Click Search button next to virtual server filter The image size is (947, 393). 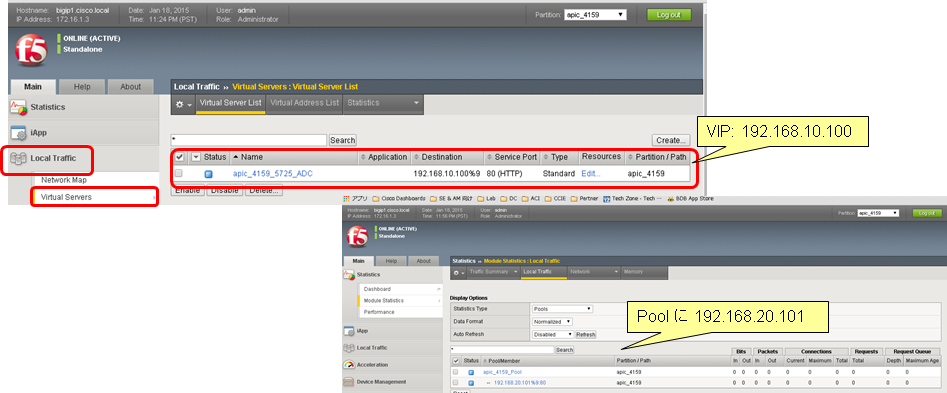point(342,140)
